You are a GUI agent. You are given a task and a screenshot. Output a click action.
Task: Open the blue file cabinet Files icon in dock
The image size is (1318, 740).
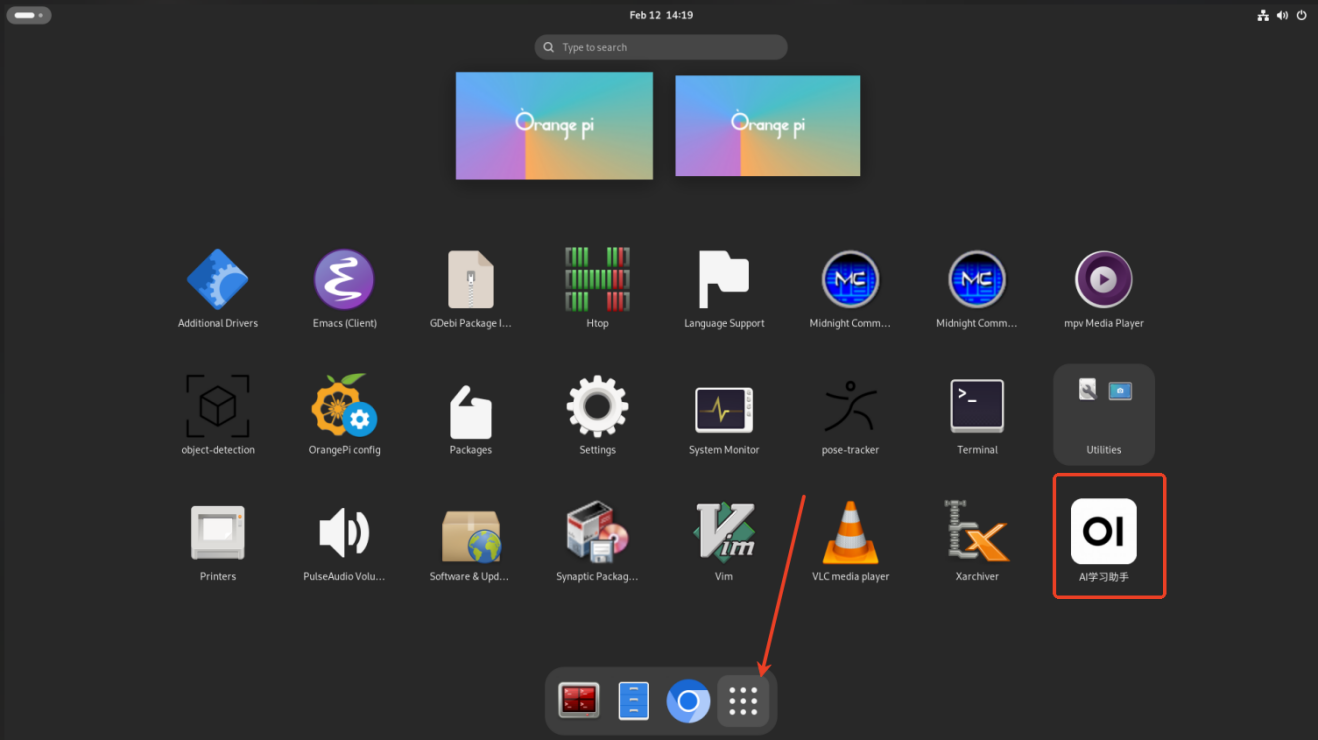point(633,700)
